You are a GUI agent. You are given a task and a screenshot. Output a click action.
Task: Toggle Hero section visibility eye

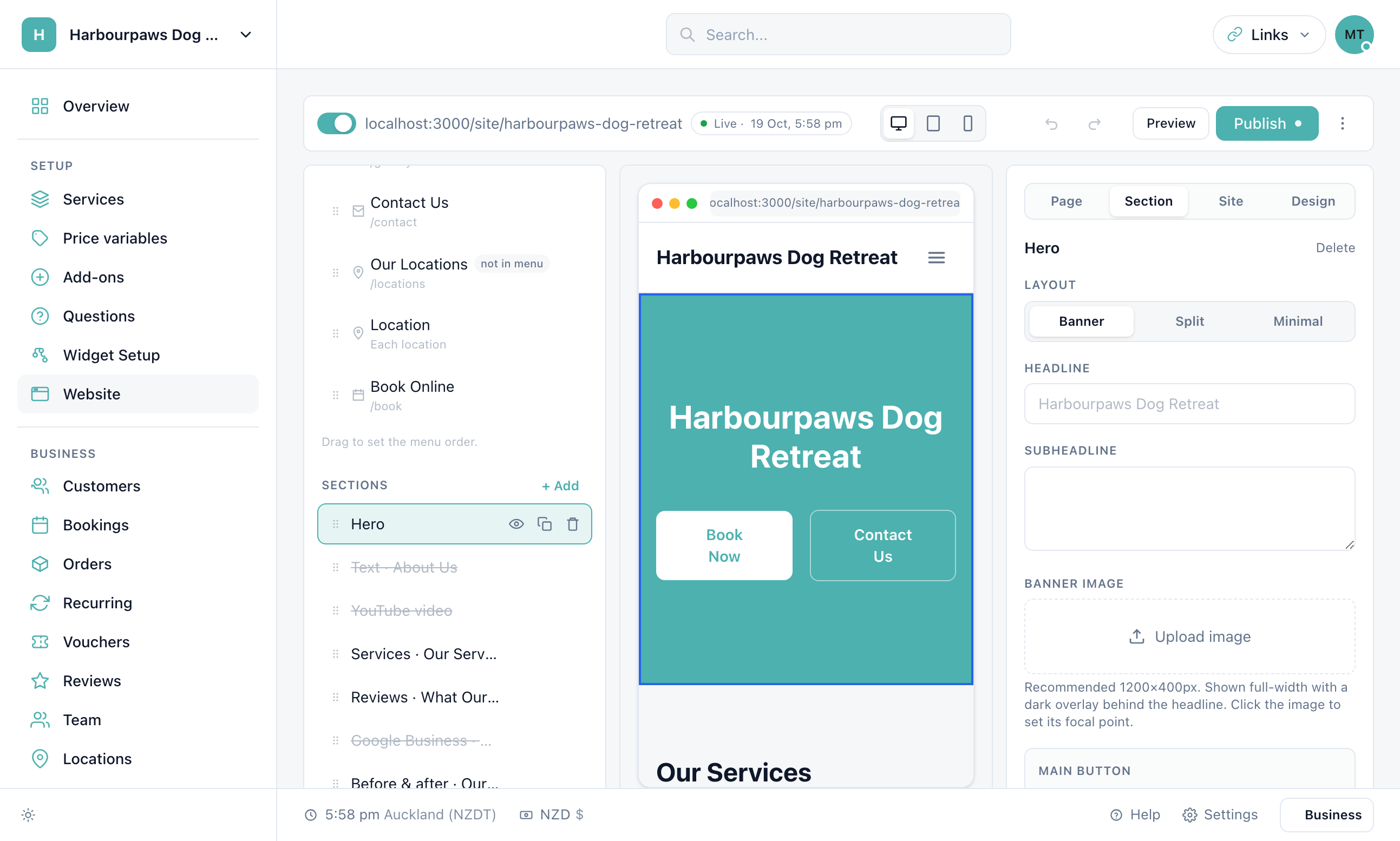pos(516,524)
